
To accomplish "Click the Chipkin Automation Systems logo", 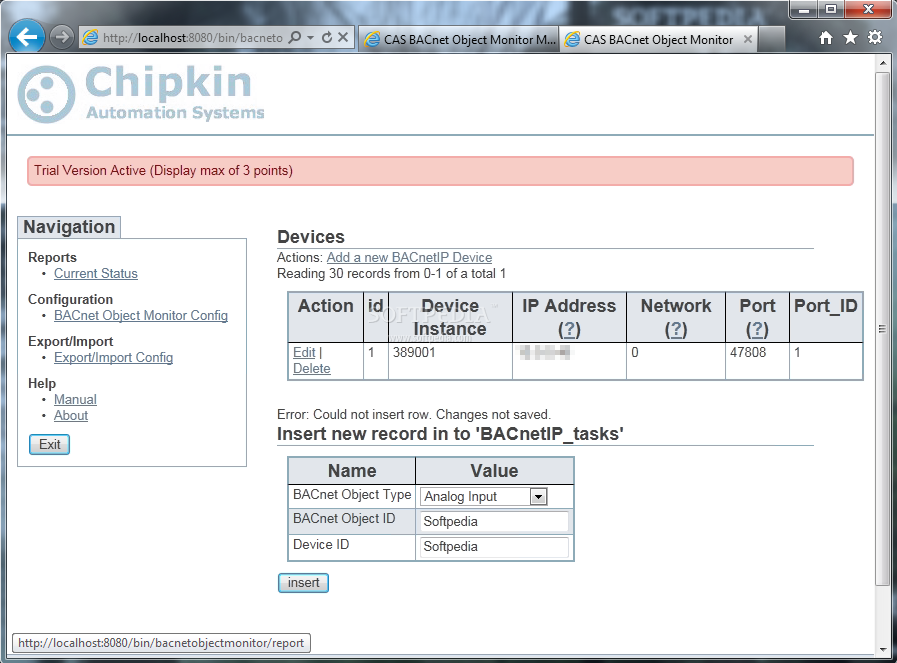I will pos(141,94).
